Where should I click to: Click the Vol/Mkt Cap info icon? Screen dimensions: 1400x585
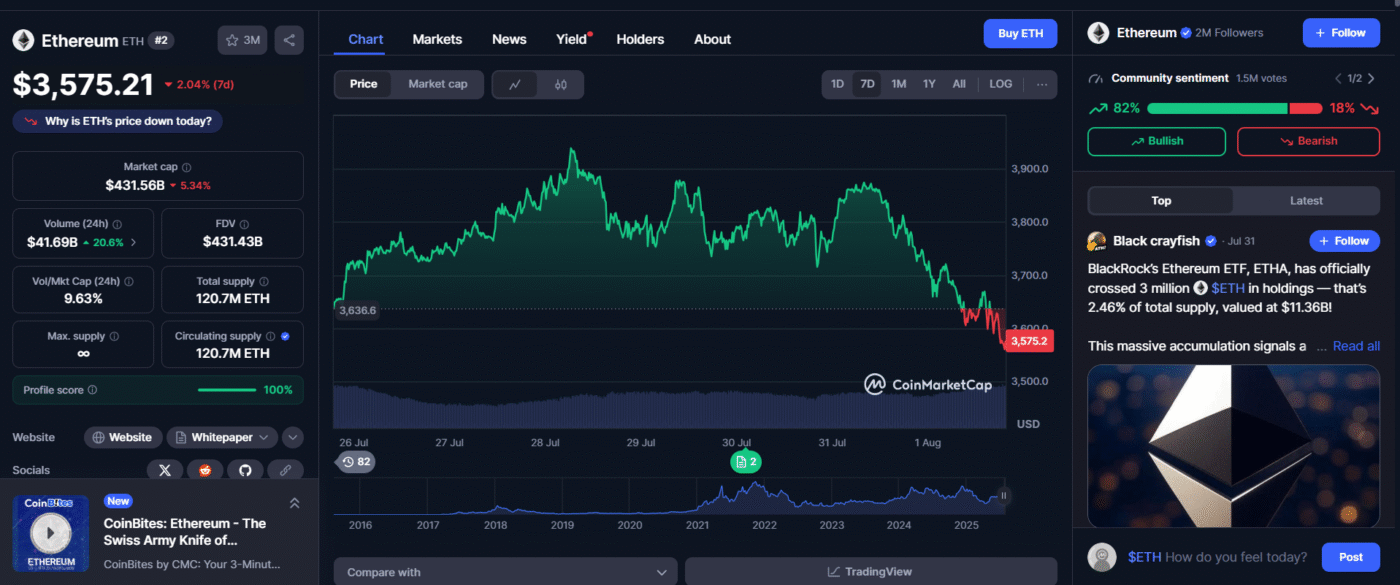pos(129,282)
